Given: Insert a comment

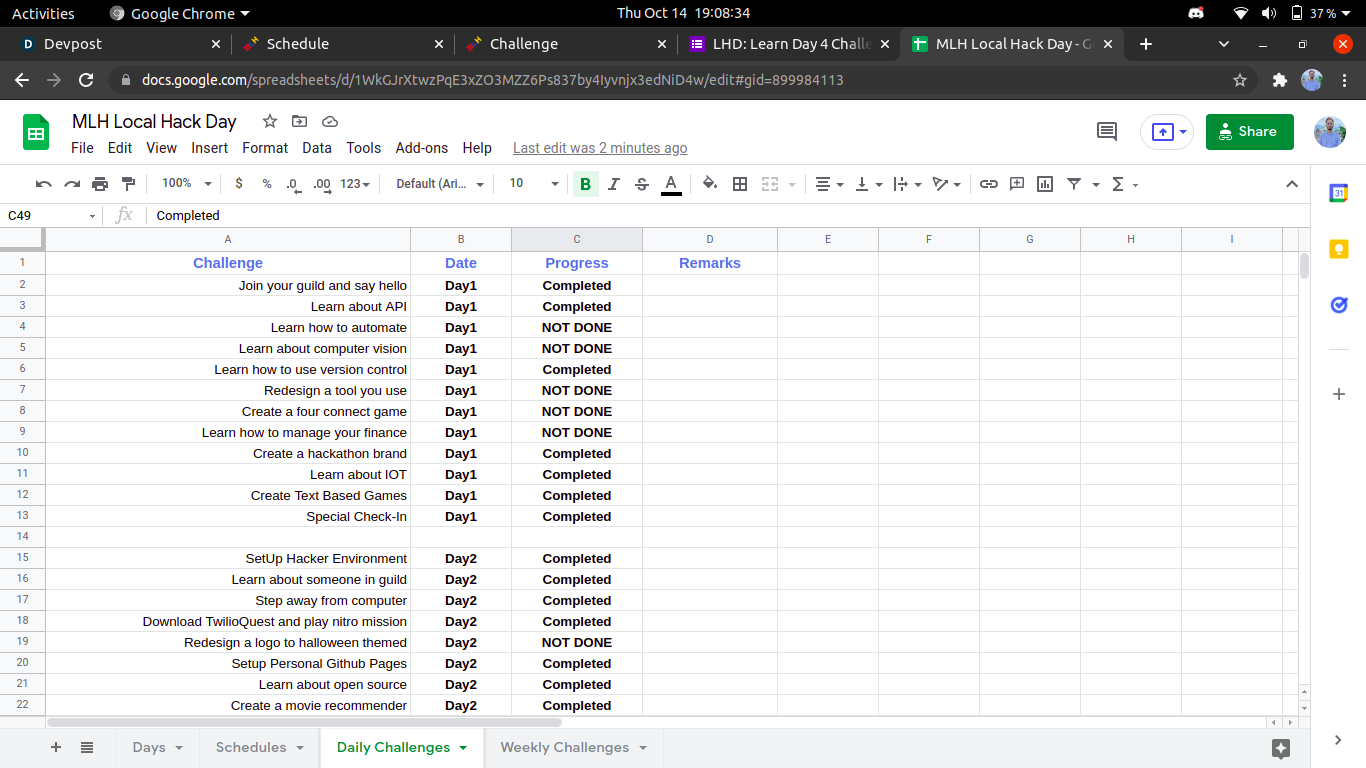Looking at the screenshot, I should point(1017,184).
